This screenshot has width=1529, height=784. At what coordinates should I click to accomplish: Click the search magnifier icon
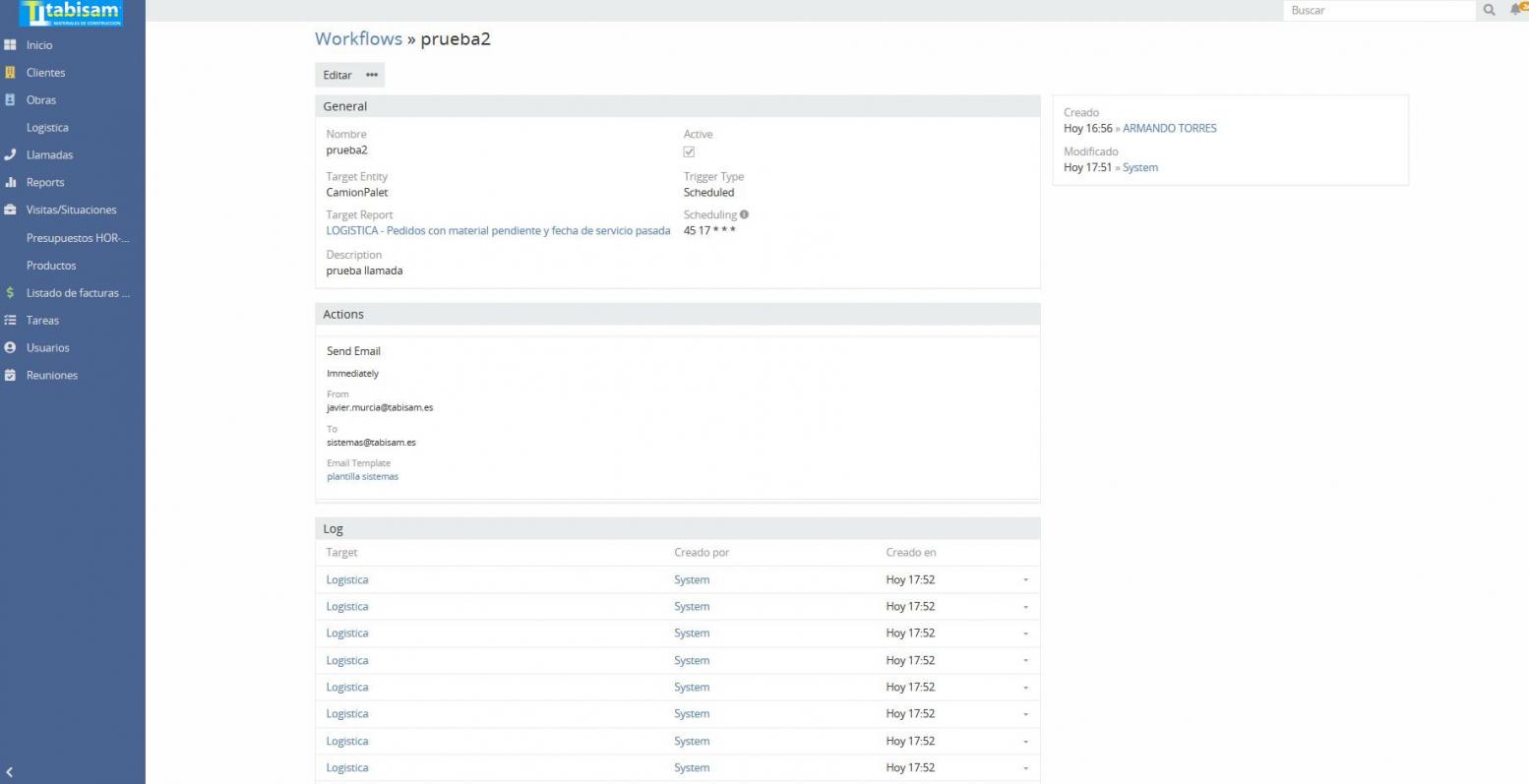pyautogui.click(x=1490, y=10)
